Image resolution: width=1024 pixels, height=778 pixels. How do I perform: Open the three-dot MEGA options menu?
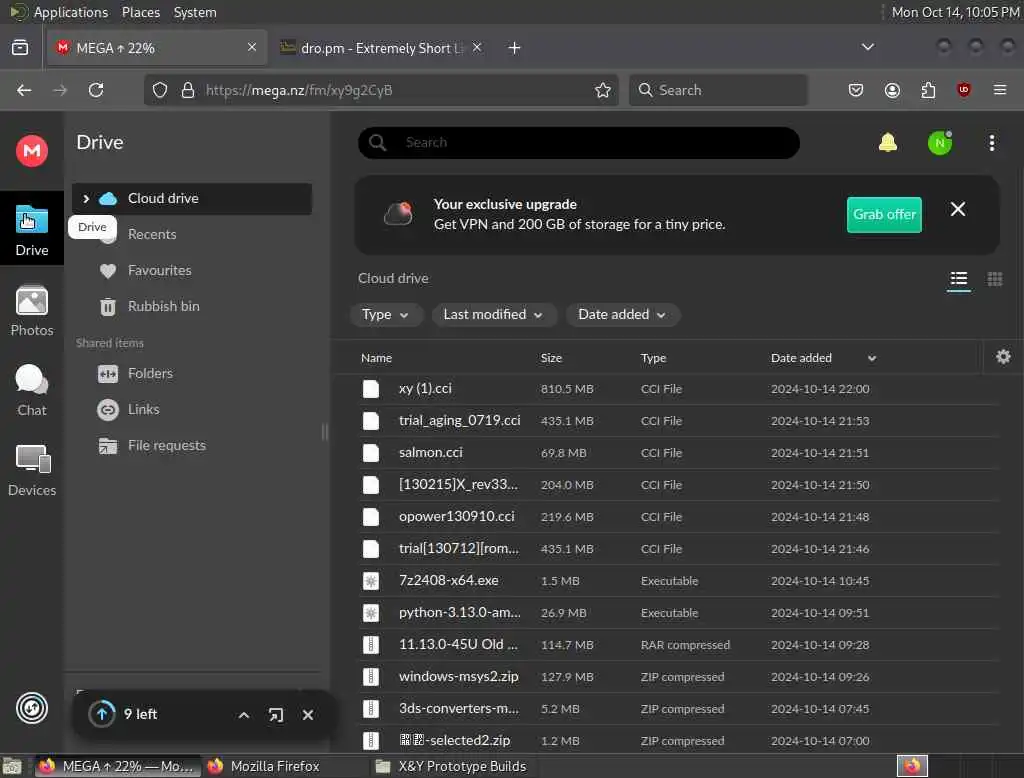coord(991,143)
